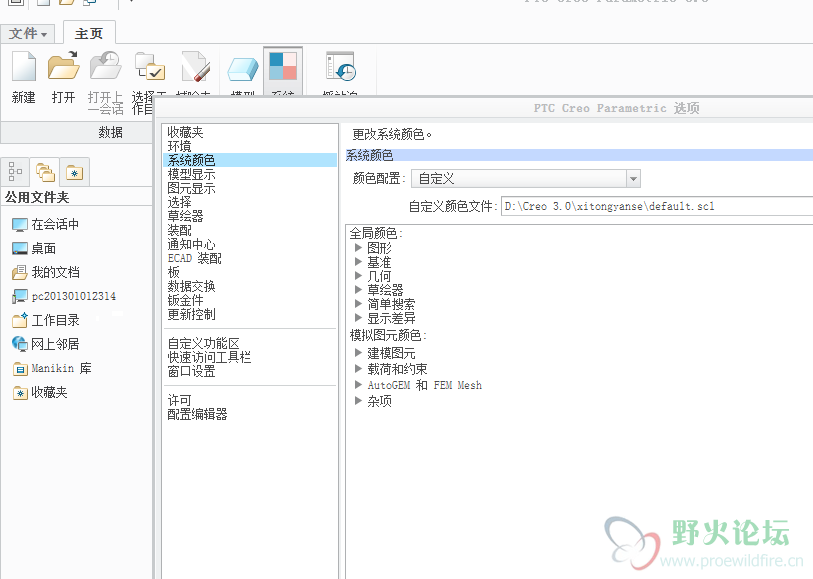This screenshot has width=813, height=579.
Task: Open the Favorites (收藏夹) folder in sidebar
Action: [x=40, y=392]
